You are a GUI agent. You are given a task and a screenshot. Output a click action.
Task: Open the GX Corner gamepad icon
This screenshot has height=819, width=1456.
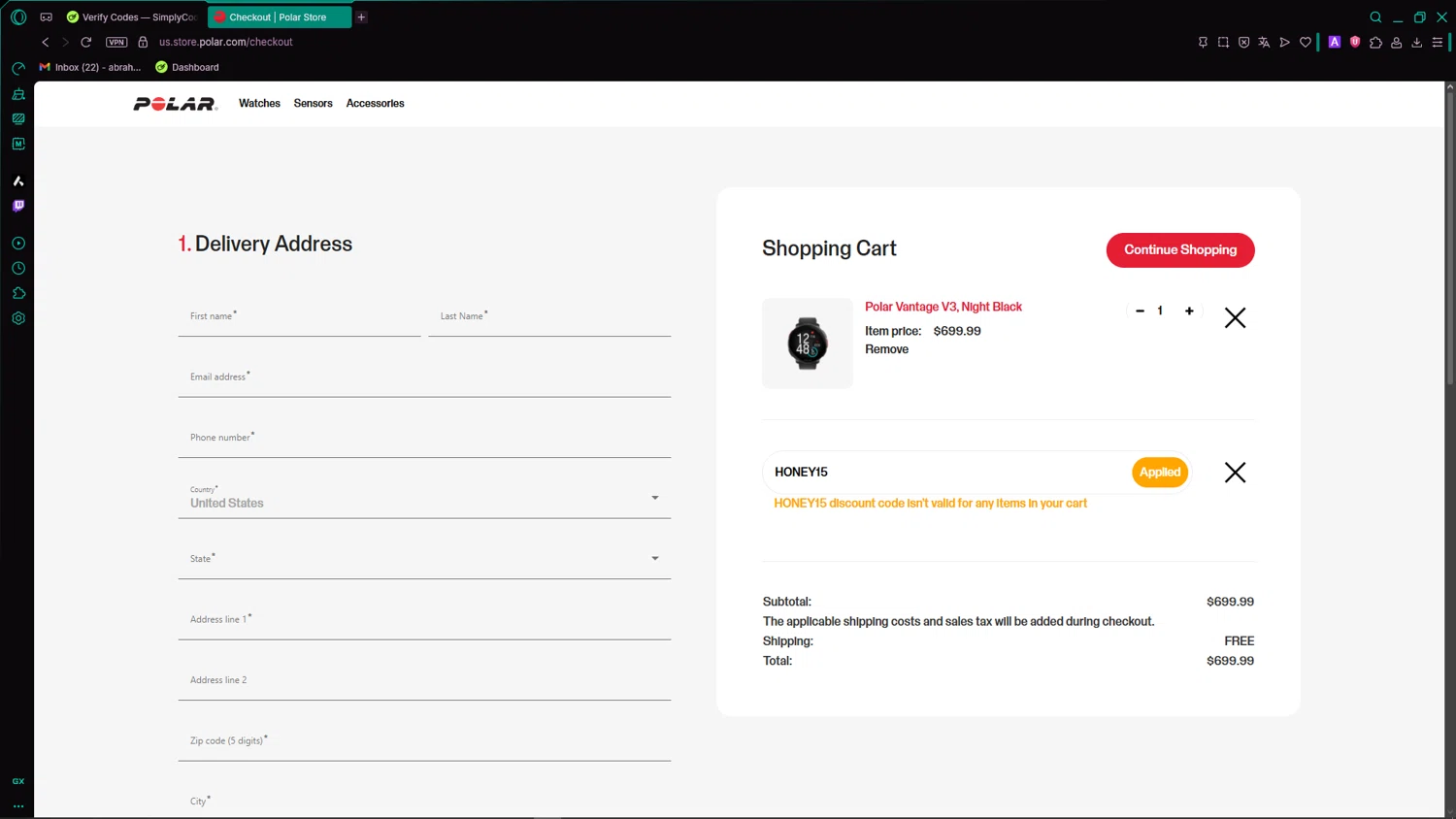(46, 17)
